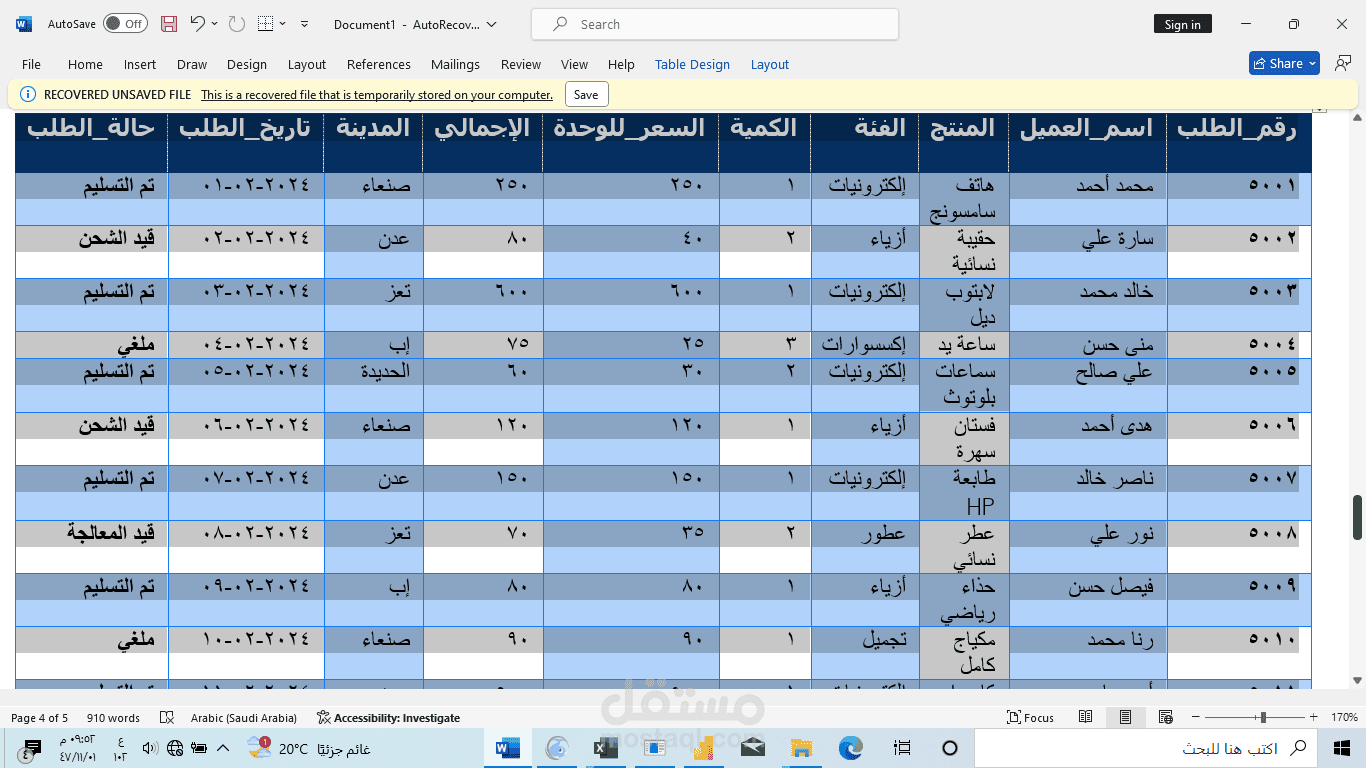Select Web Layout view icon
1366x768 pixels.
tap(1165, 717)
